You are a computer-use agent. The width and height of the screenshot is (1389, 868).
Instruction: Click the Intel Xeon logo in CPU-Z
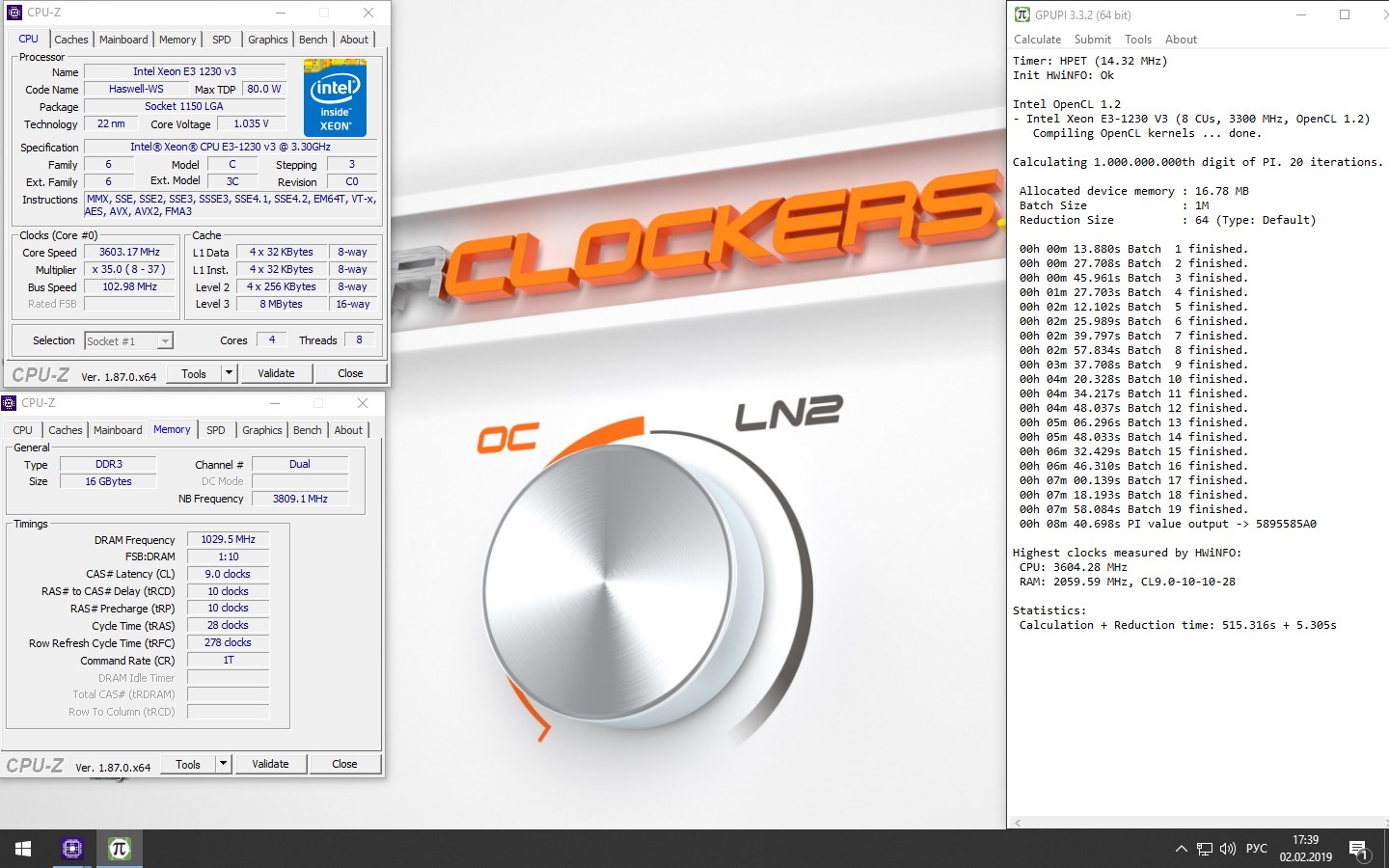coord(335,97)
